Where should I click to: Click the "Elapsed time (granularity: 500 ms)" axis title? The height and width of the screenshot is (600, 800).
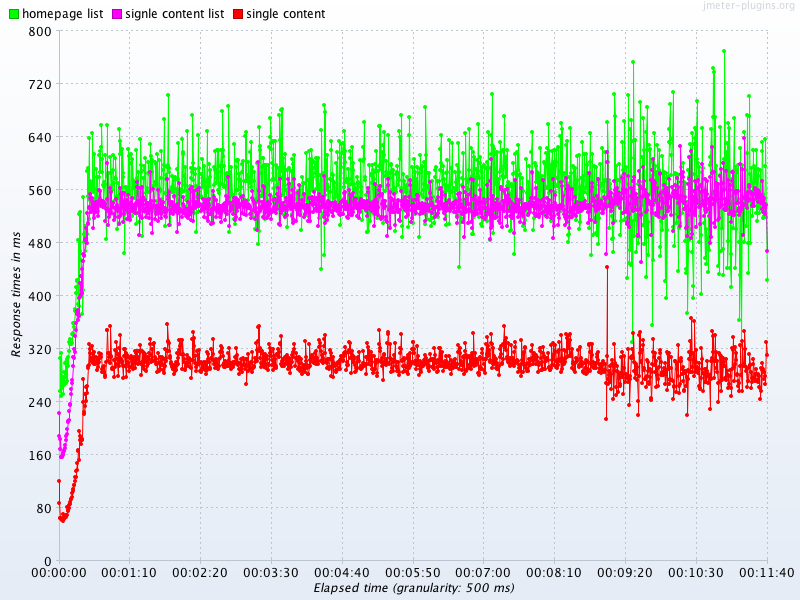pyautogui.click(x=414, y=588)
